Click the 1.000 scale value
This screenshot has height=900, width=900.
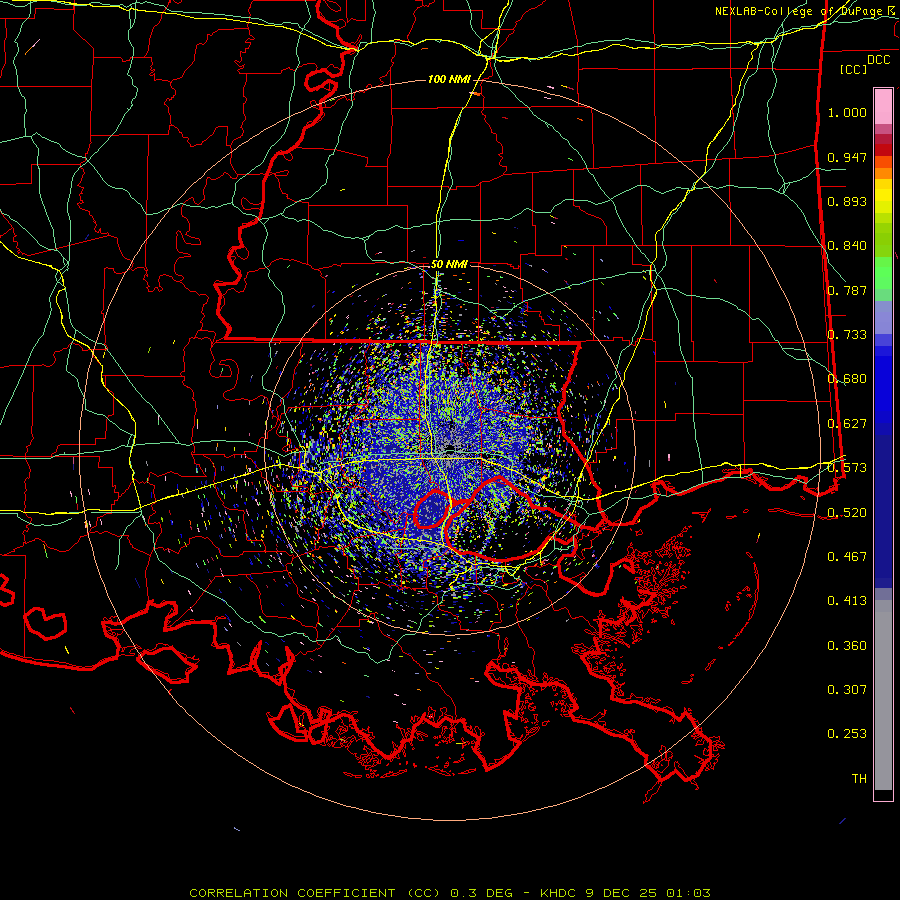tap(847, 112)
